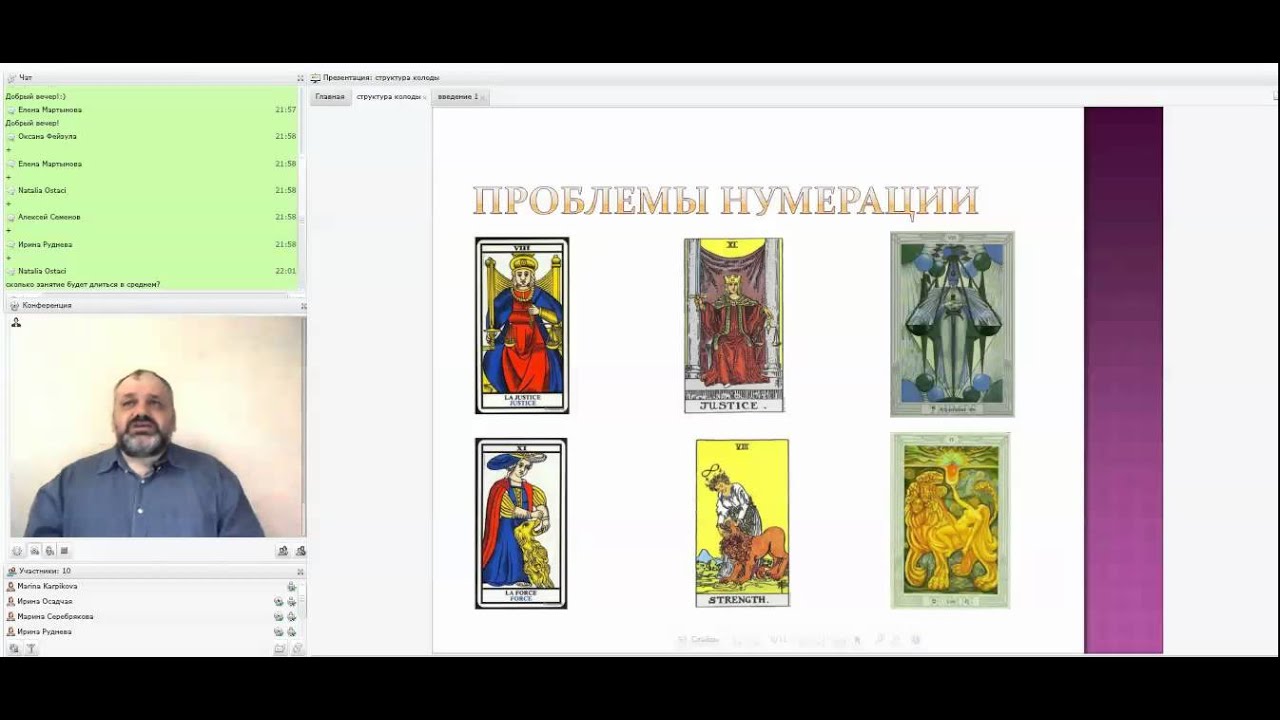Screen dimensions: 1280x720
Task: Click the Thoth Adjustment card image
Action: tap(952, 324)
